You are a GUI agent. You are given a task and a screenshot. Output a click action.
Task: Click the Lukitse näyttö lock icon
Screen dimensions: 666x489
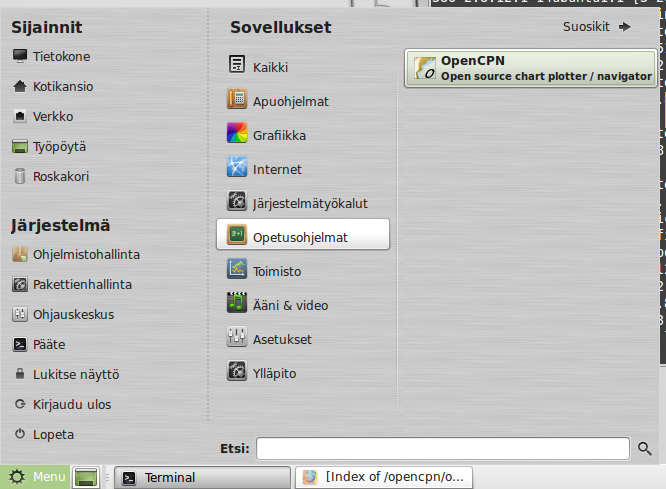point(20,374)
